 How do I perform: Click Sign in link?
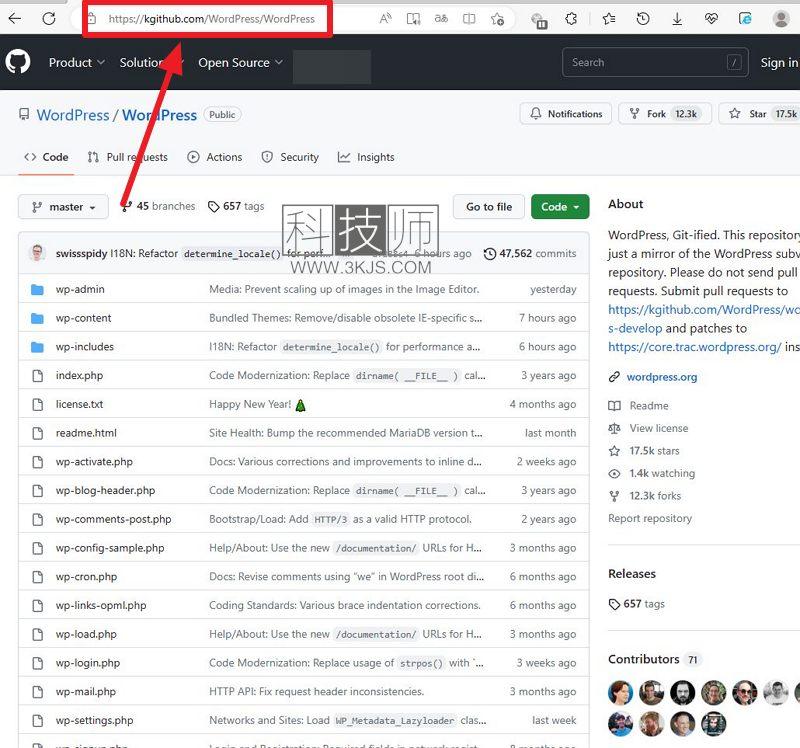click(x=779, y=62)
